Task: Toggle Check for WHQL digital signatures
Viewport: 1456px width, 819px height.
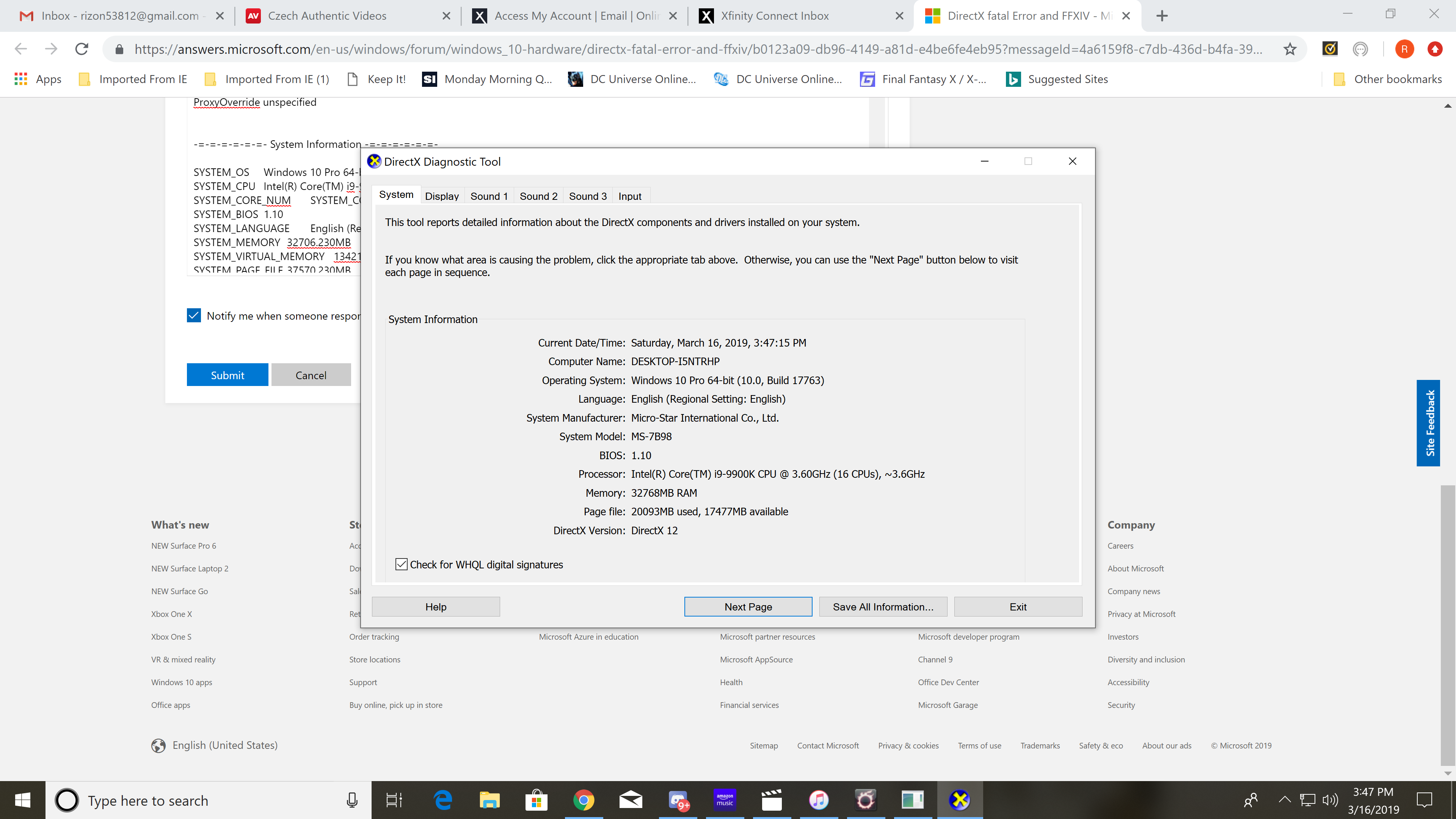Action: coord(401,564)
